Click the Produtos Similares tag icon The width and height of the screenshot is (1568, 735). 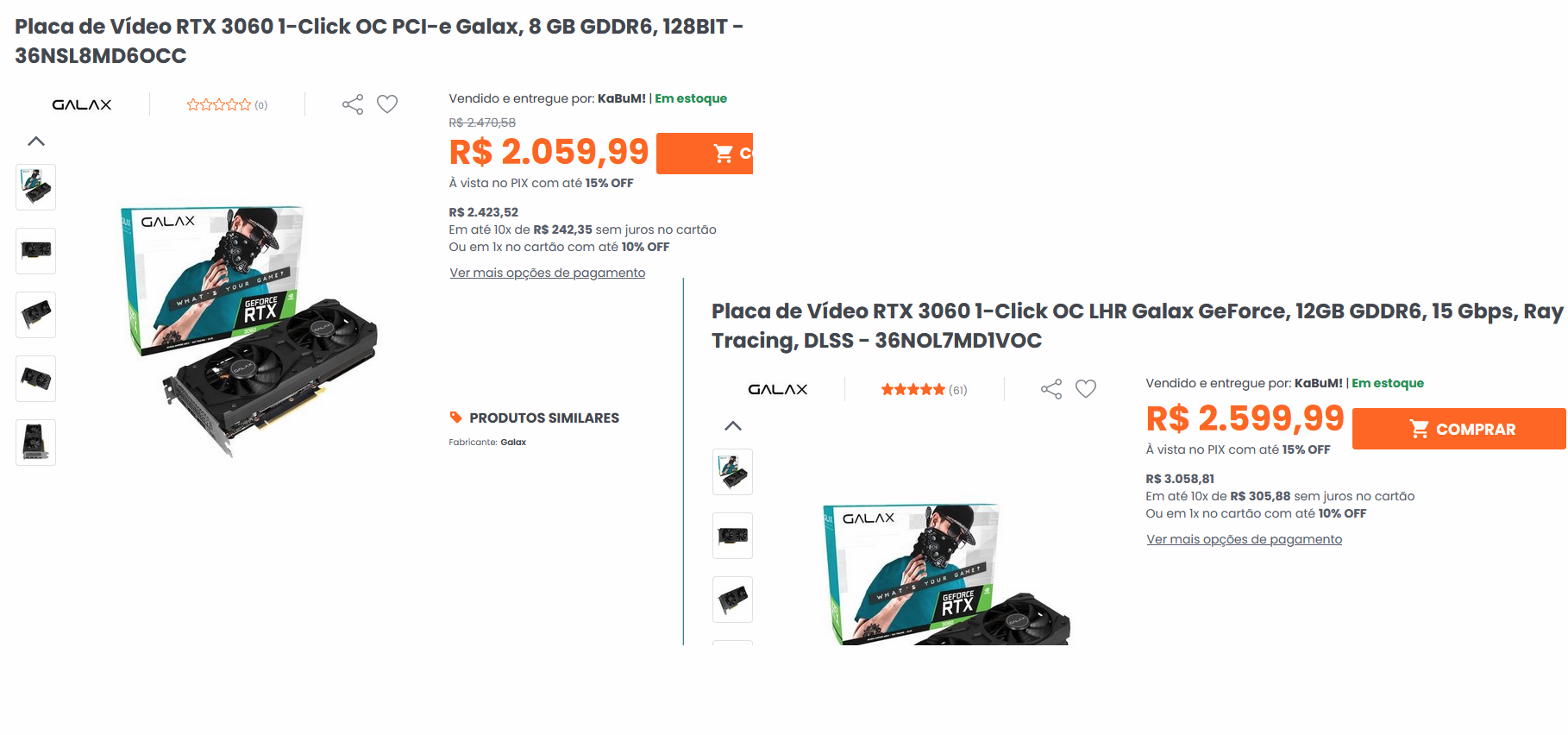pos(455,418)
